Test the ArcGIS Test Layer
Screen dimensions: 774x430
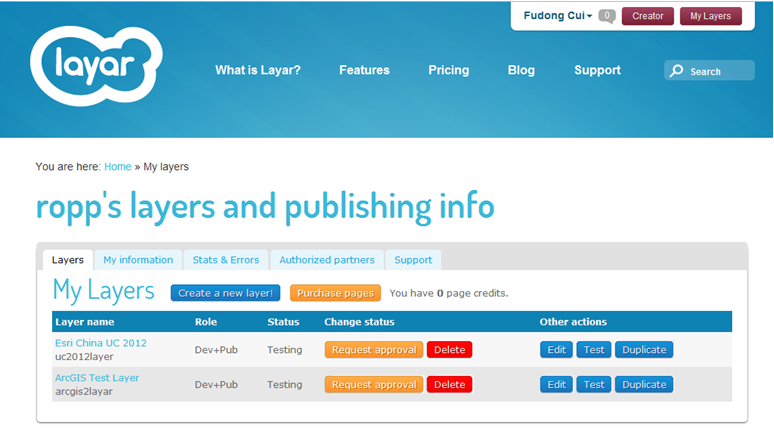coord(594,385)
